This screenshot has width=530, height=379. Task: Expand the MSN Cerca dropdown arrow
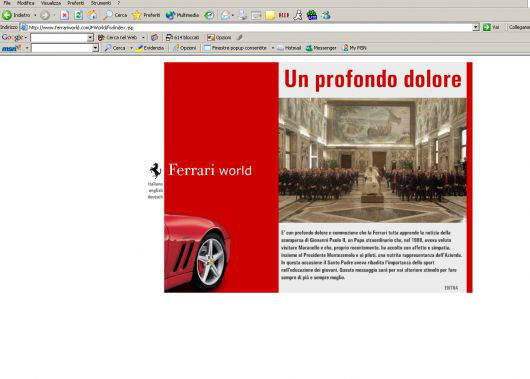pos(131,48)
